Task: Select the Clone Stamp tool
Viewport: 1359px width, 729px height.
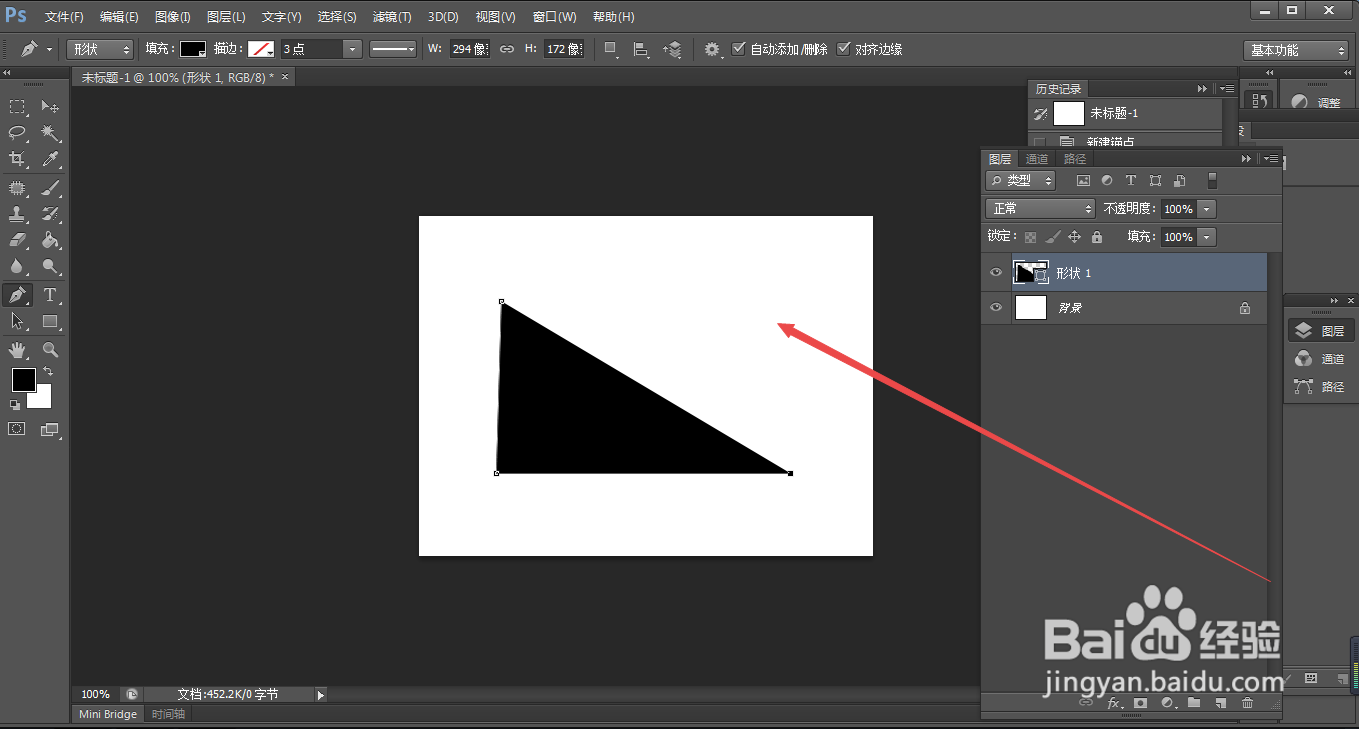Action: pos(18,214)
